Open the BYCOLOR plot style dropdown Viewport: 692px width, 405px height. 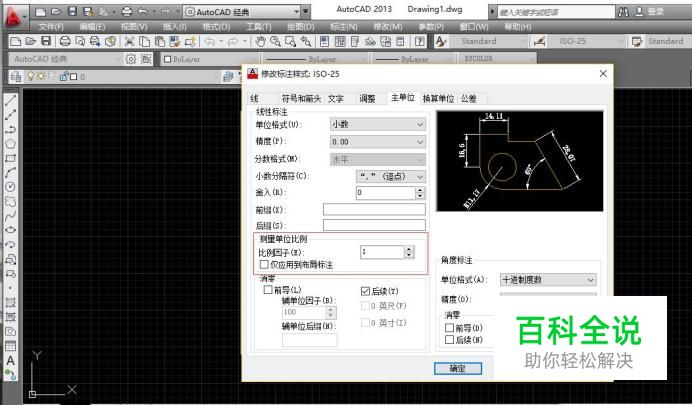(x=497, y=59)
